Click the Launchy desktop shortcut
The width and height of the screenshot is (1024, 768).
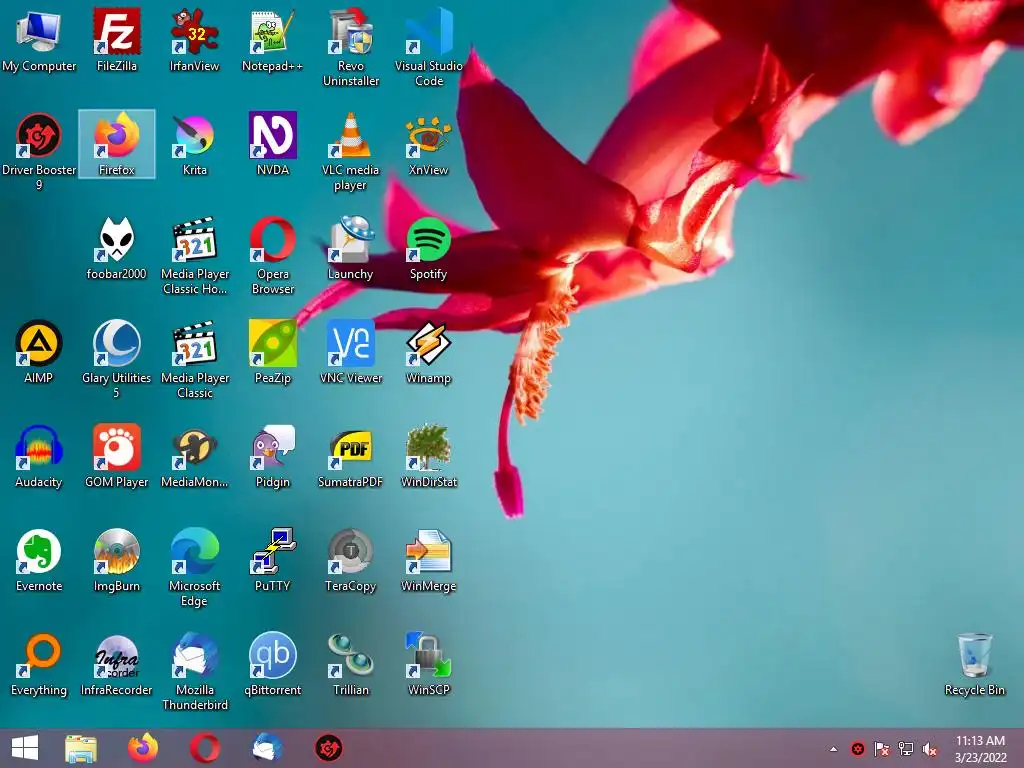[351, 248]
